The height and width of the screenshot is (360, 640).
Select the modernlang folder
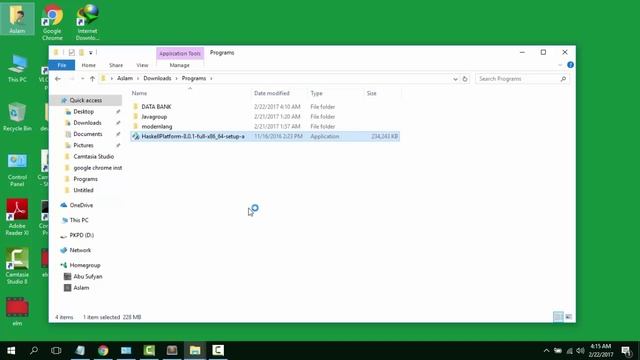pos(157,127)
